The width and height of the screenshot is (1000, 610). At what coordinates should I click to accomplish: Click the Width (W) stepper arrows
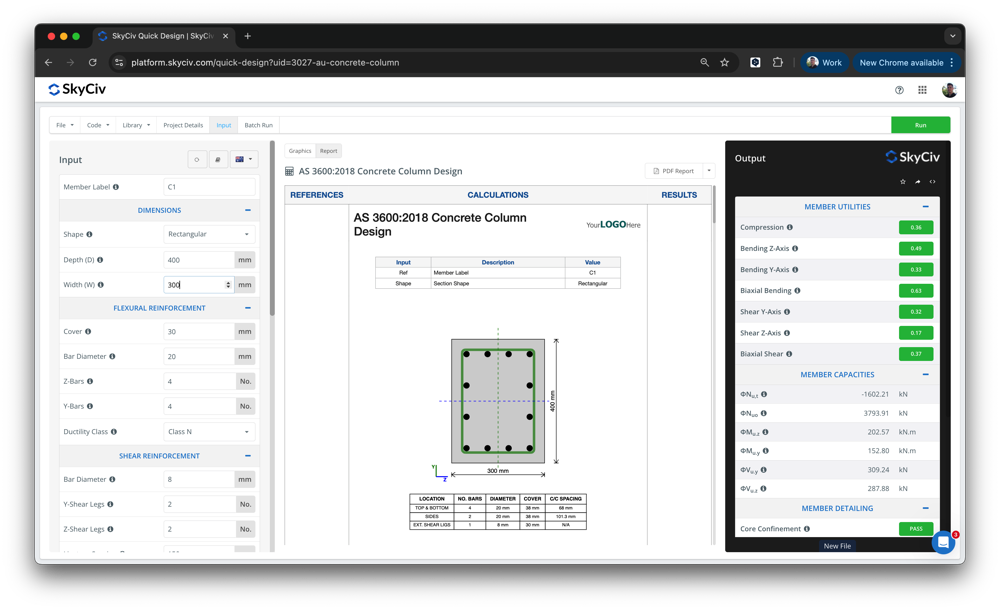pyautogui.click(x=228, y=285)
